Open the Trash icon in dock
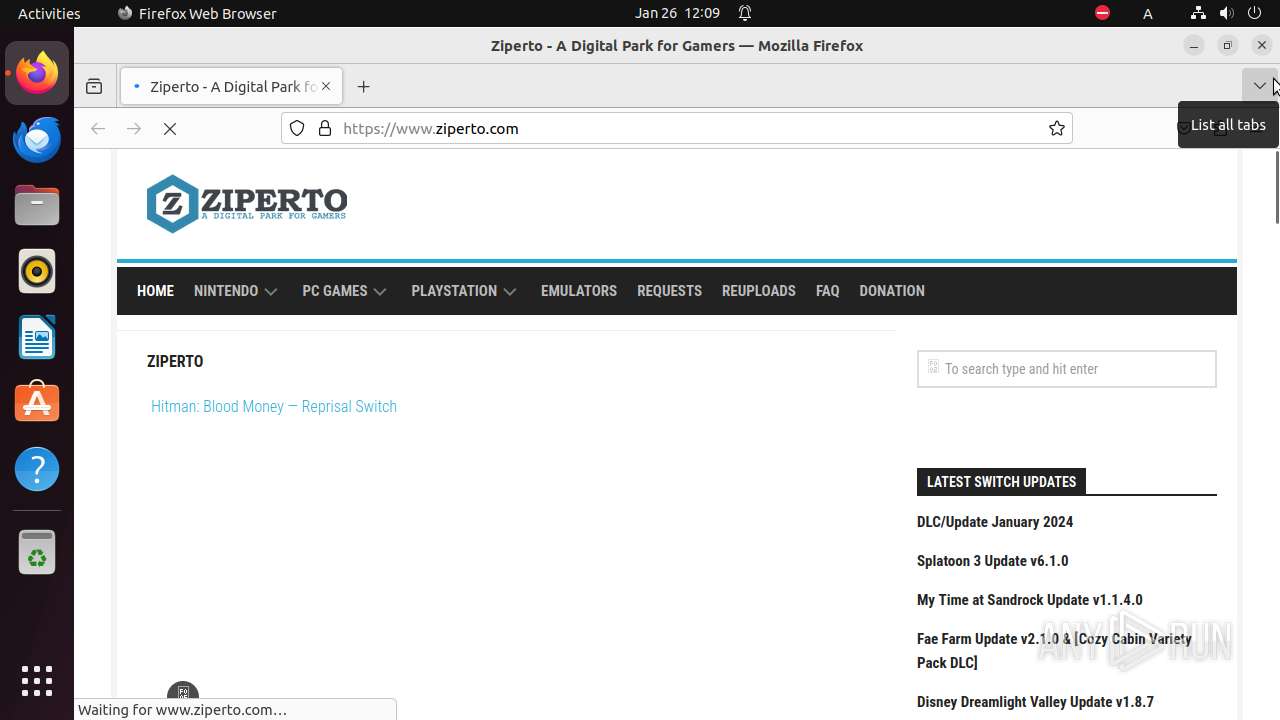 (37, 551)
